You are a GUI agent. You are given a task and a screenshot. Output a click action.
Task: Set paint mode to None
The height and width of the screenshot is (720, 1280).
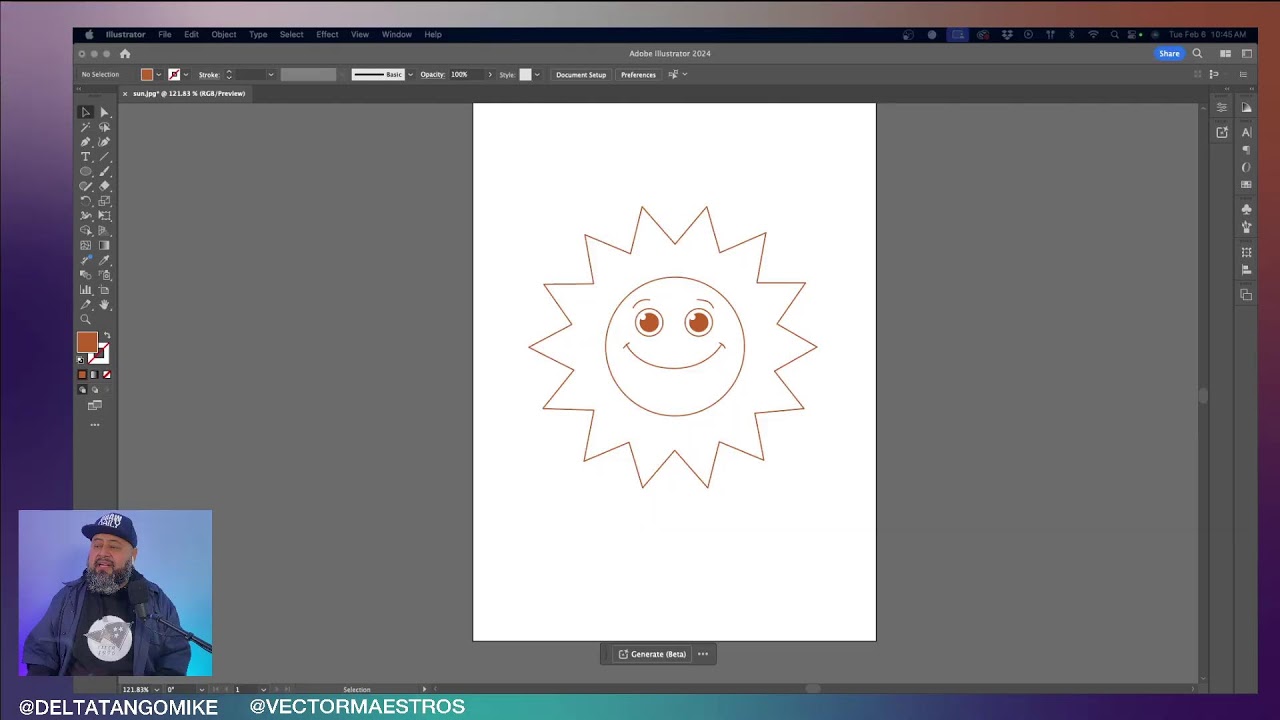(x=106, y=375)
